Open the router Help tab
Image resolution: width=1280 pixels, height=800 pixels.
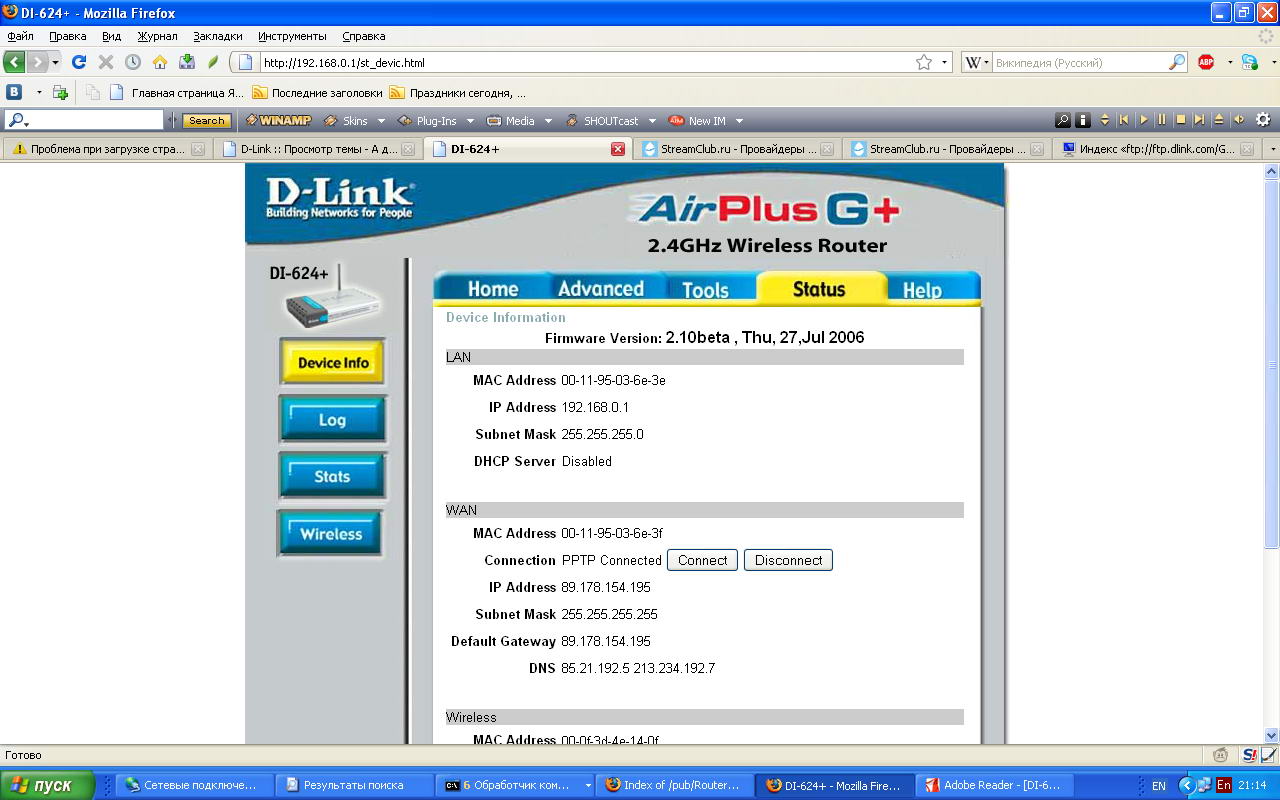click(922, 289)
